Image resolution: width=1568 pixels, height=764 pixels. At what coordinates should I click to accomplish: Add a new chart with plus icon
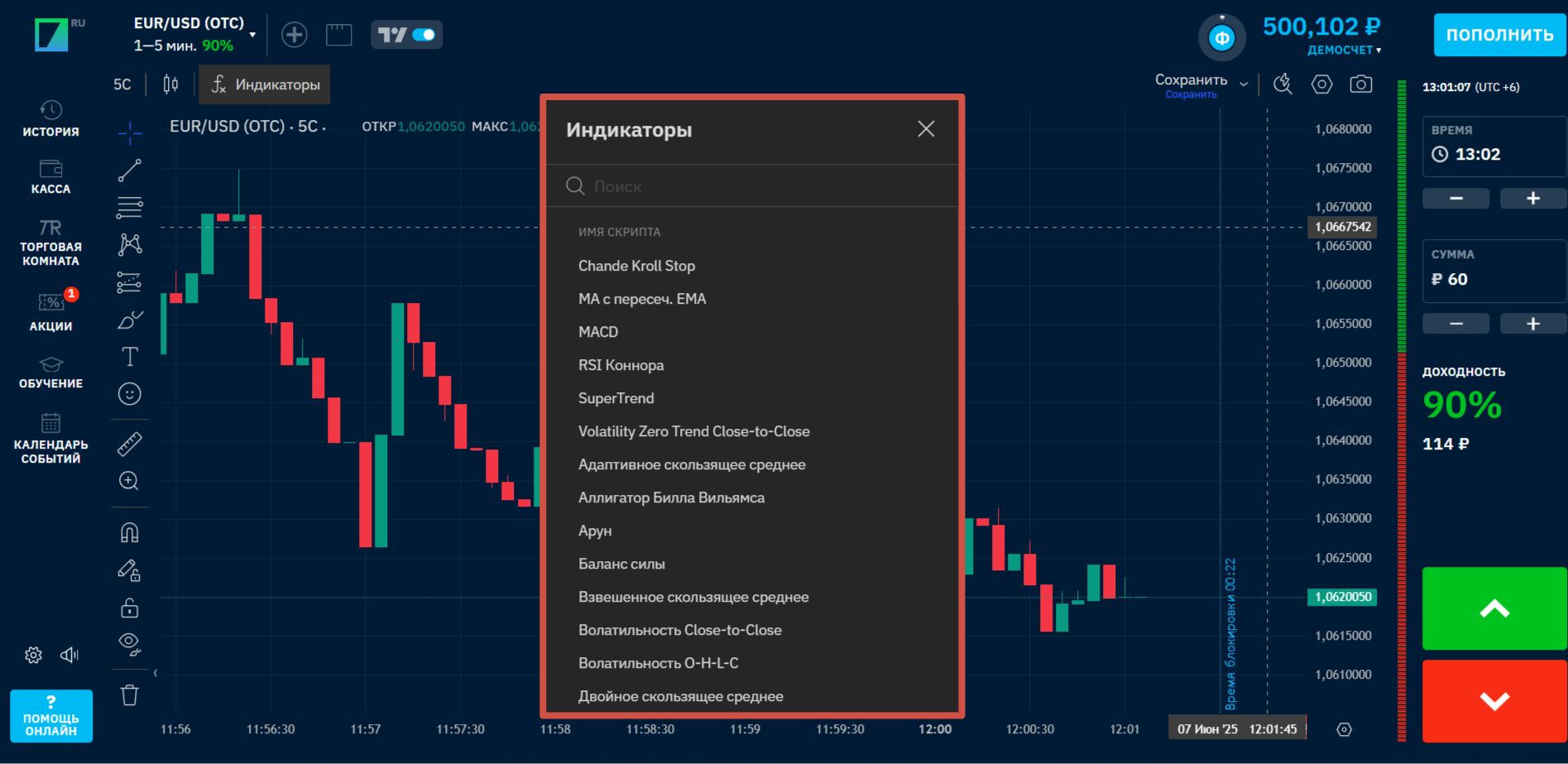pyautogui.click(x=295, y=35)
